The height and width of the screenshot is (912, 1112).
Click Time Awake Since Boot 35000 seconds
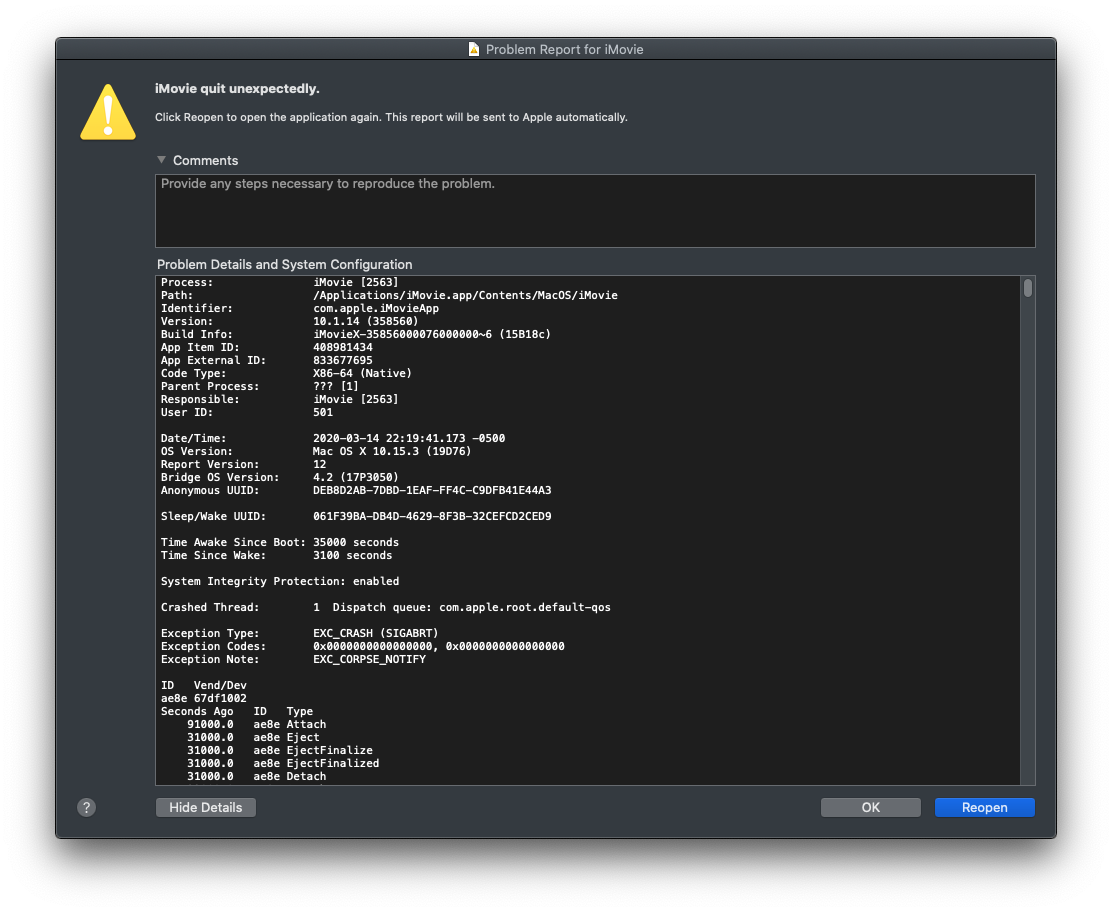coord(279,543)
